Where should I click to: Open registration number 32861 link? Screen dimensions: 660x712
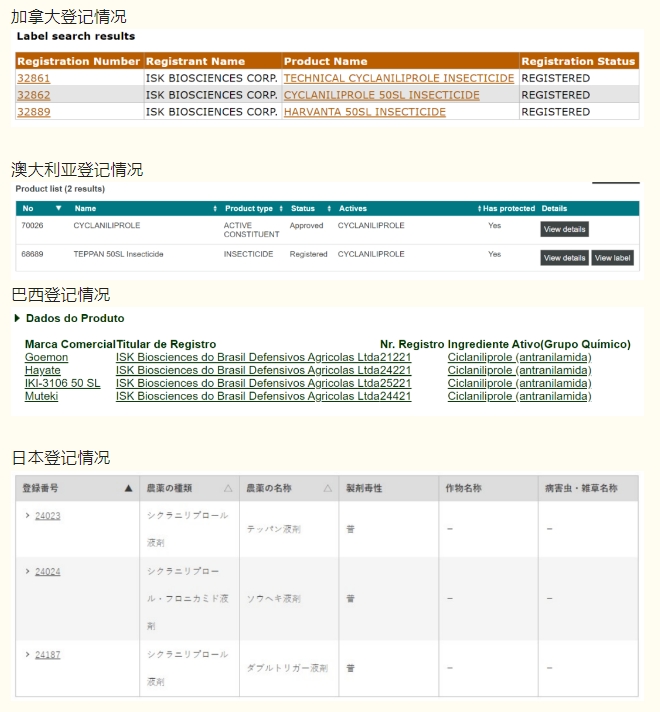34,78
